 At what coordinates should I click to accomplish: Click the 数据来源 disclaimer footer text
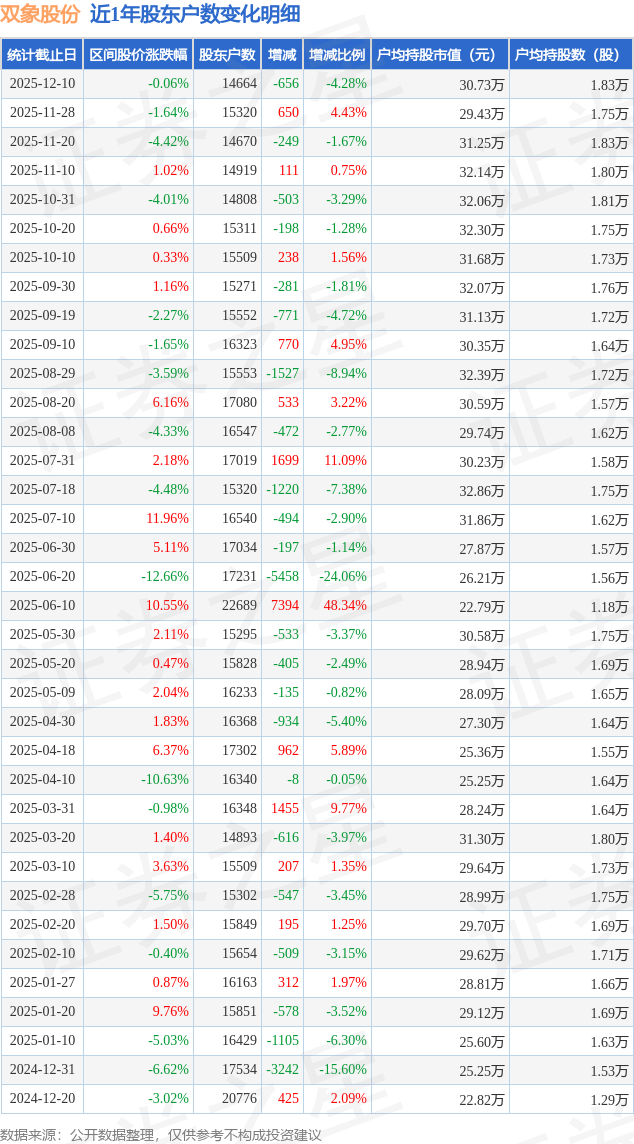161,1134
